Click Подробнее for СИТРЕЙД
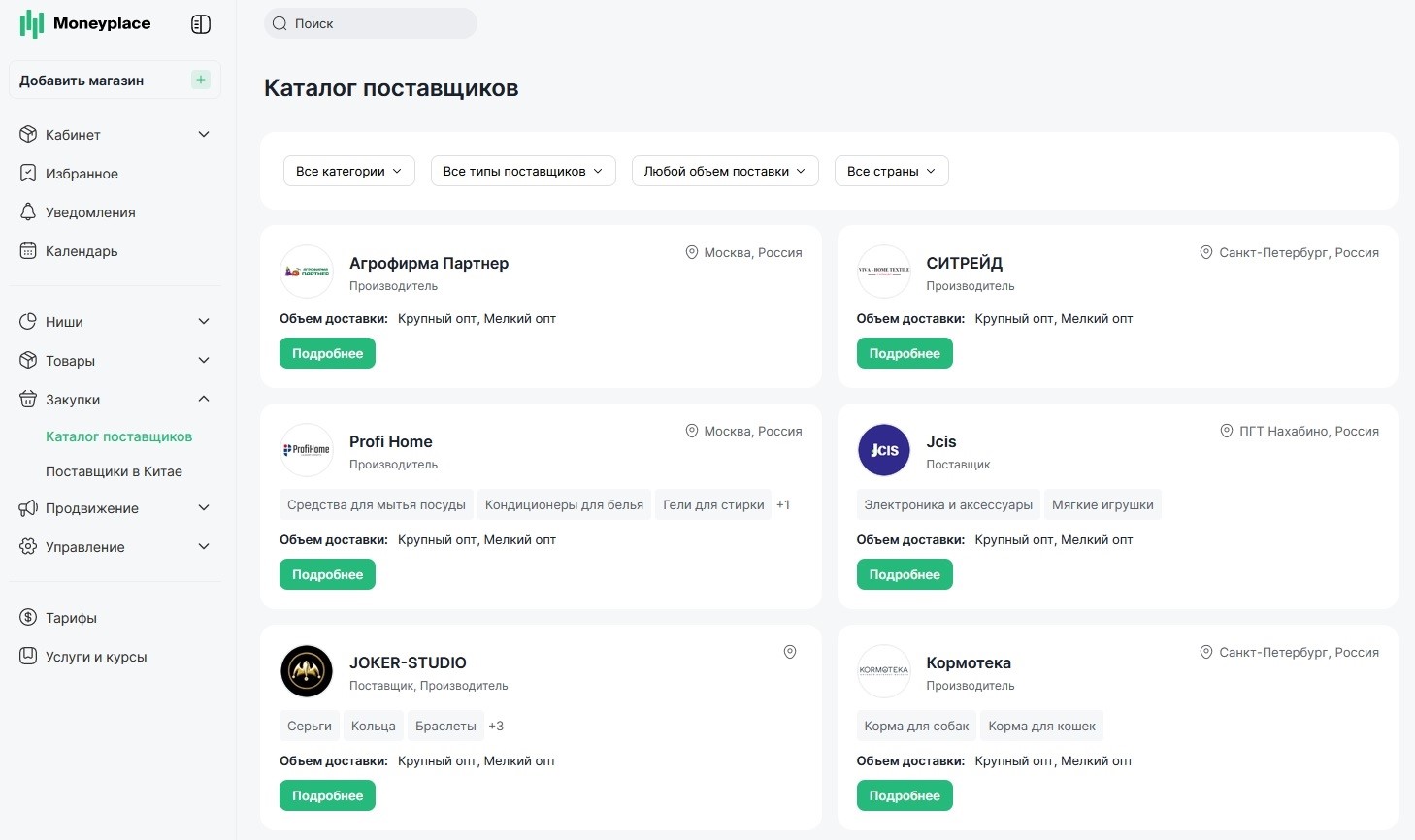The height and width of the screenshot is (840, 1415). 905,353
